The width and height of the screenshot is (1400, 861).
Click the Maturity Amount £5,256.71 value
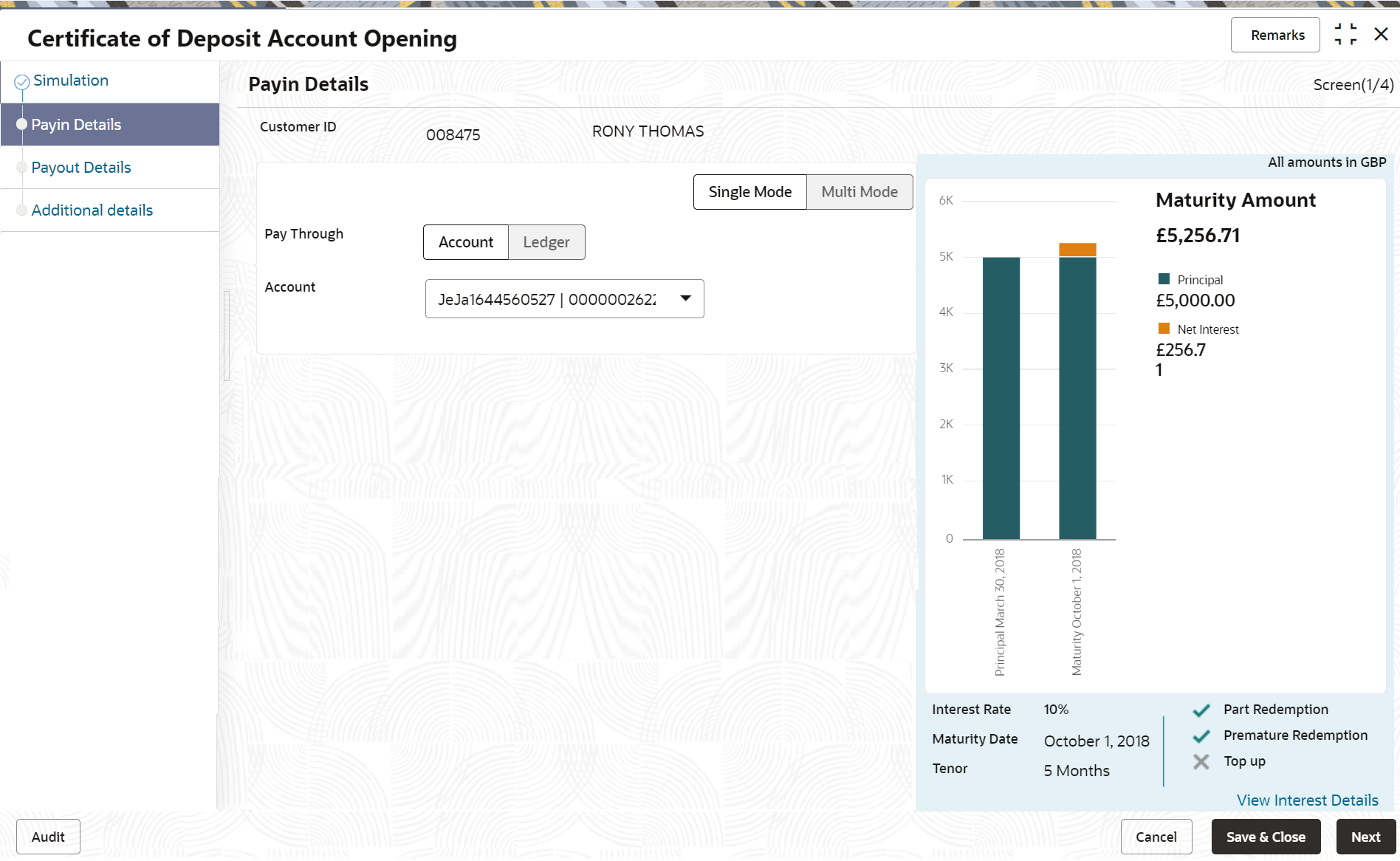[1198, 236]
